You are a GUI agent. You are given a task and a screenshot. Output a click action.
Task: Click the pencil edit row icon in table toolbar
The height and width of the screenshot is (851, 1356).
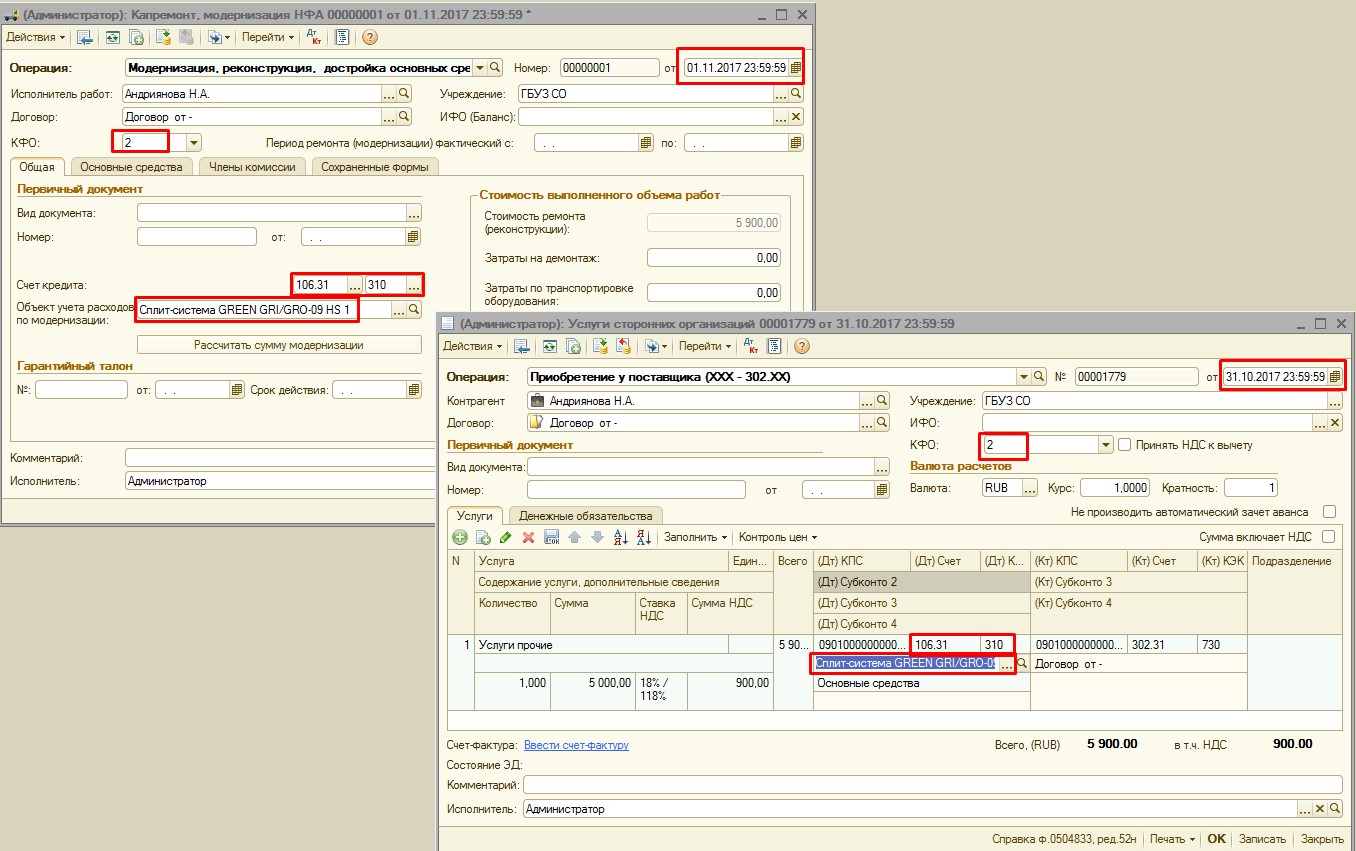tap(506, 538)
